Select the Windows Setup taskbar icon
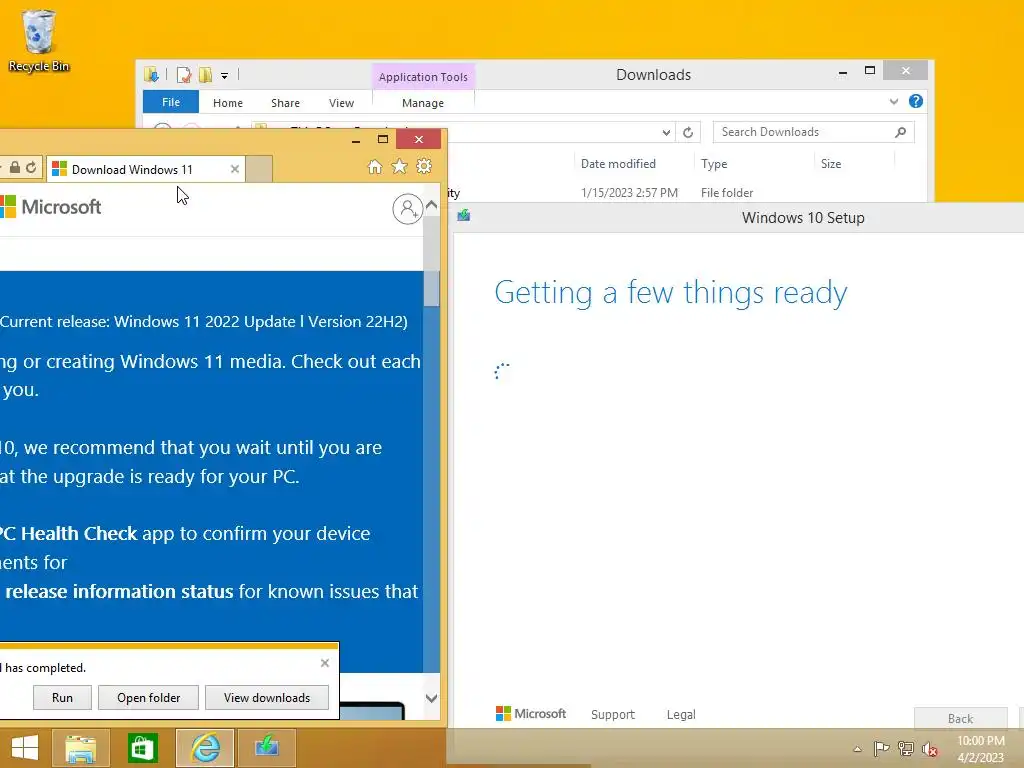 pyautogui.click(x=267, y=746)
